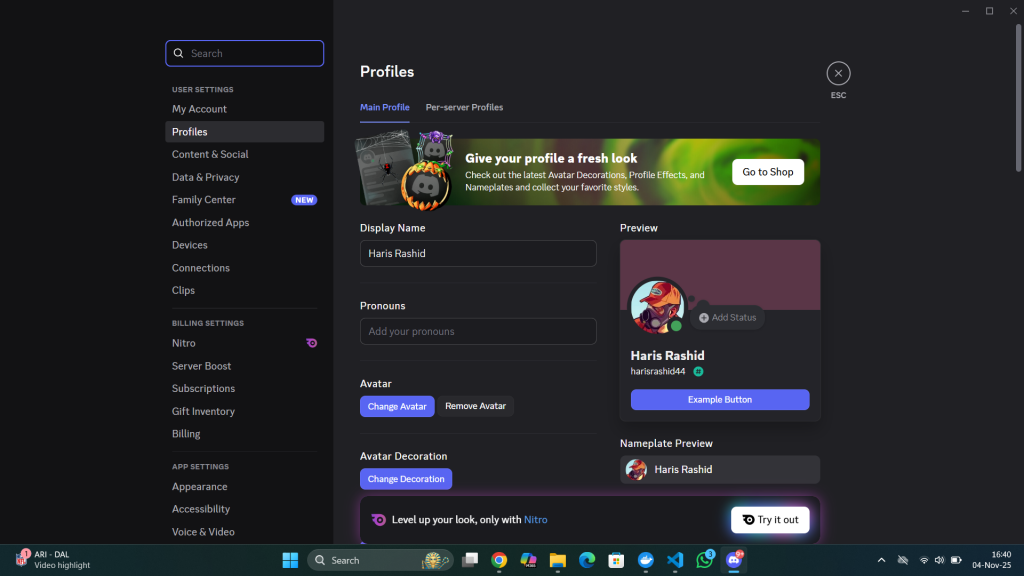Click the badge icon beside harisrashid44
Viewport: 1024px width, 576px height.
pyautogui.click(x=698, y=371)
